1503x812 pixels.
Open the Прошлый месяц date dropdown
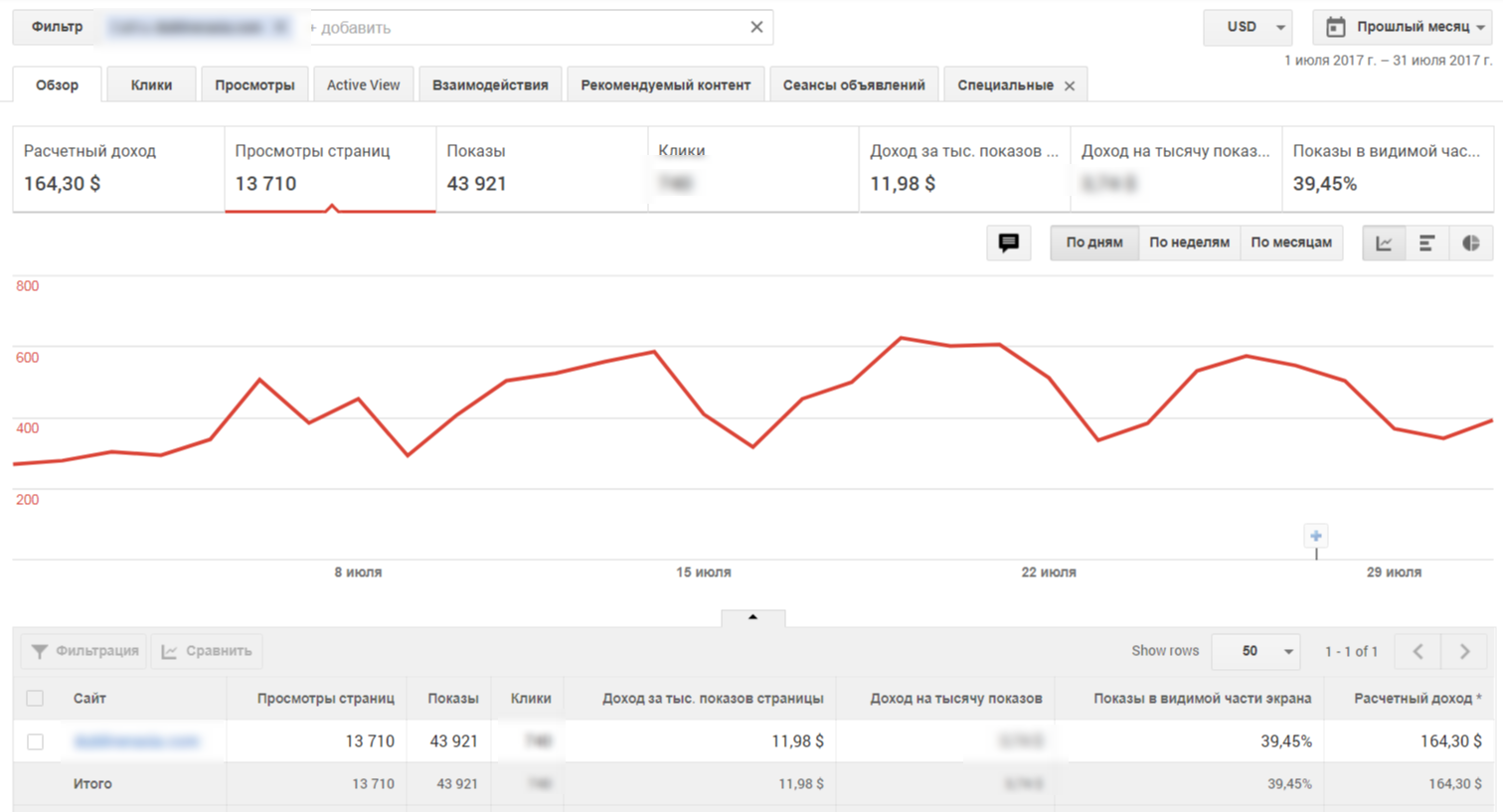coord(1403,27)
